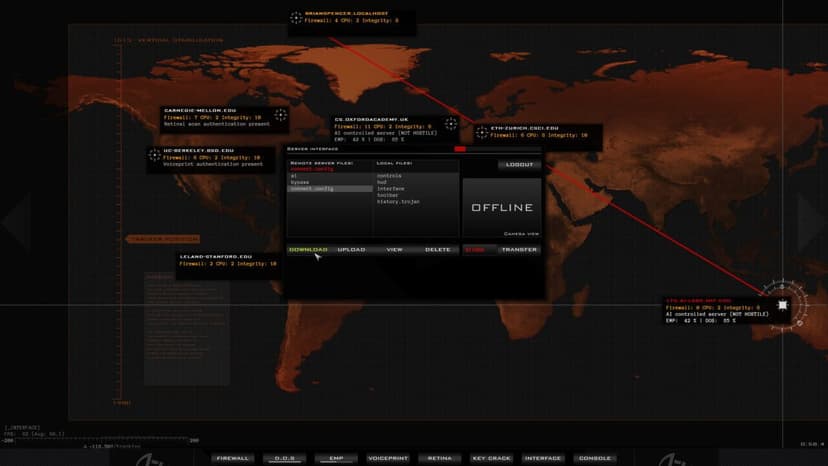Screen dimensions: 828x466
Task: Select local file 'controls'
Action: pos(389,175)
